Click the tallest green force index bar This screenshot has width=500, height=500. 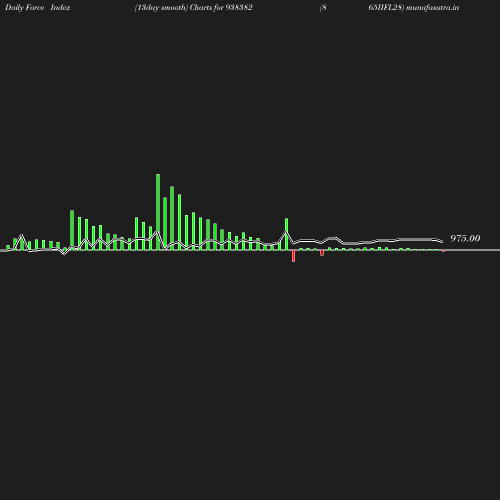point(158,212)
